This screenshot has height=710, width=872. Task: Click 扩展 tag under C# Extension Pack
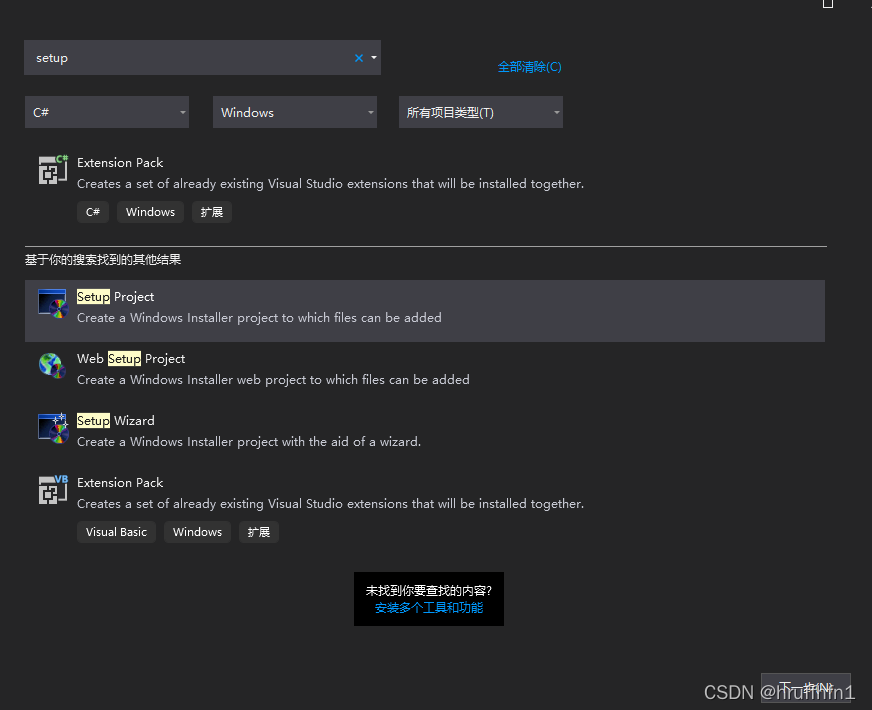pyautogui.click(x=212, y=212)
